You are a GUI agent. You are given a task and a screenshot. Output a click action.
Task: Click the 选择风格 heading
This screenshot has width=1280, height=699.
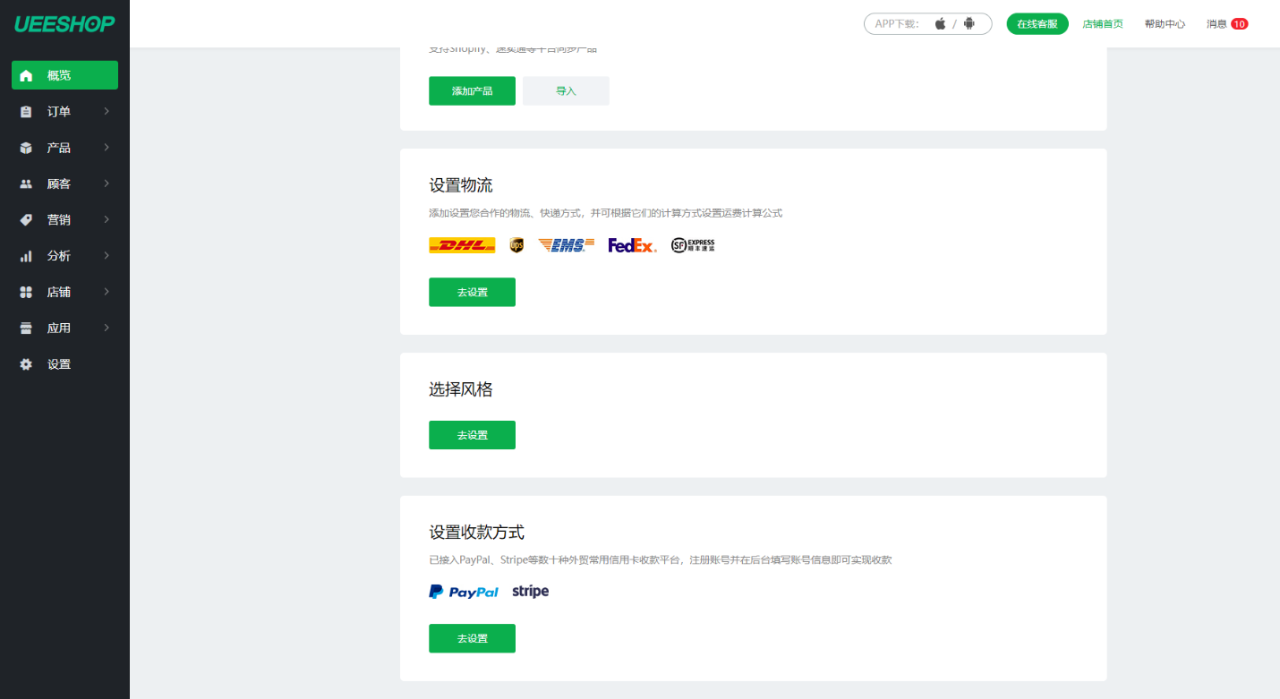coord(461,389)
